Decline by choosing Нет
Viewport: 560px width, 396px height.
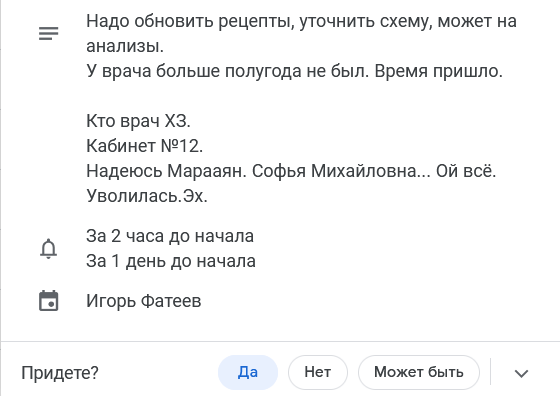(x=318, y=372)
